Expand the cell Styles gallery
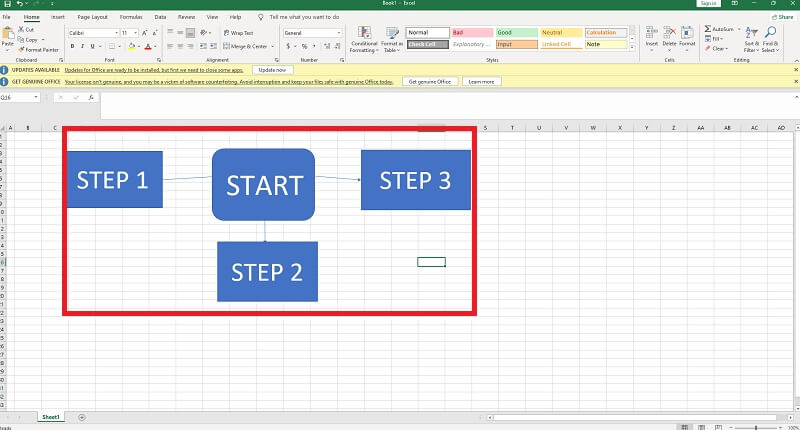This screenshot has height=430, width=800. (632, 47)
